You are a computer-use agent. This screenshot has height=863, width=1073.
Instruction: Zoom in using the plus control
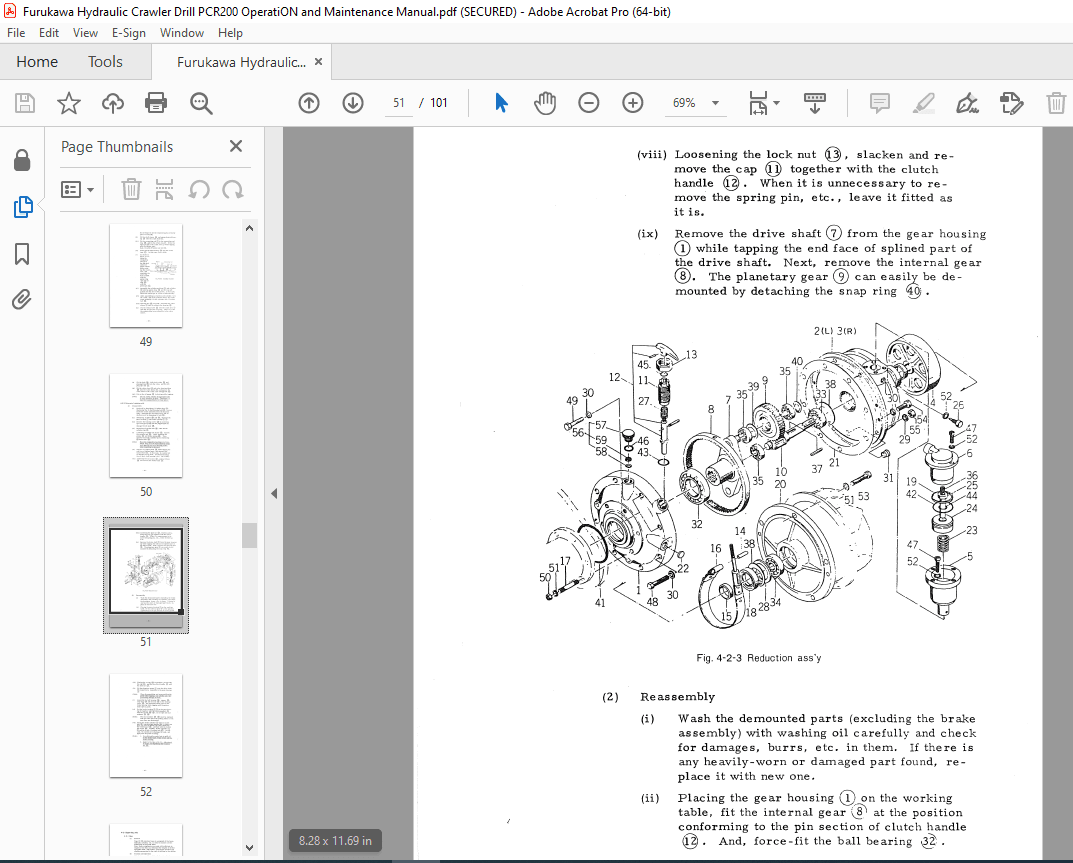[x=632, y=102]
